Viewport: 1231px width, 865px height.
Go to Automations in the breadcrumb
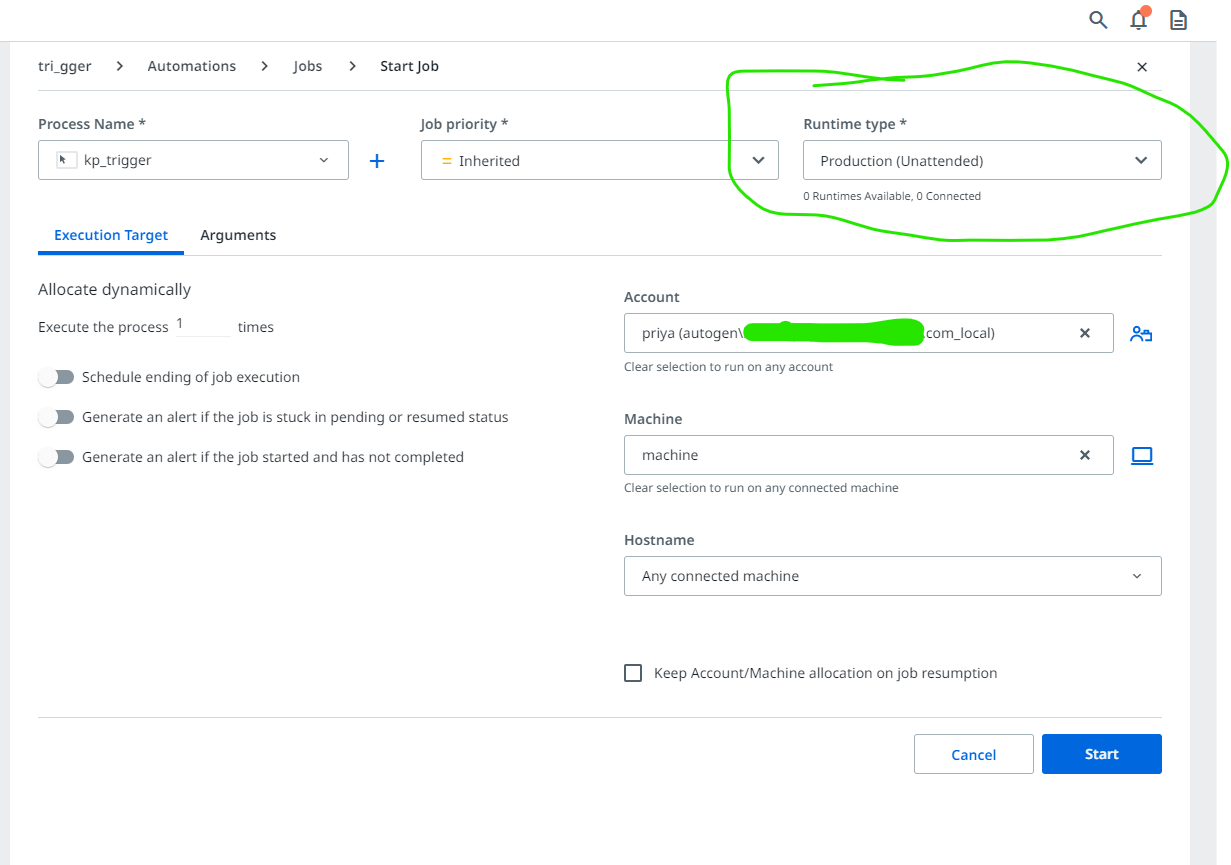[192, 66]
